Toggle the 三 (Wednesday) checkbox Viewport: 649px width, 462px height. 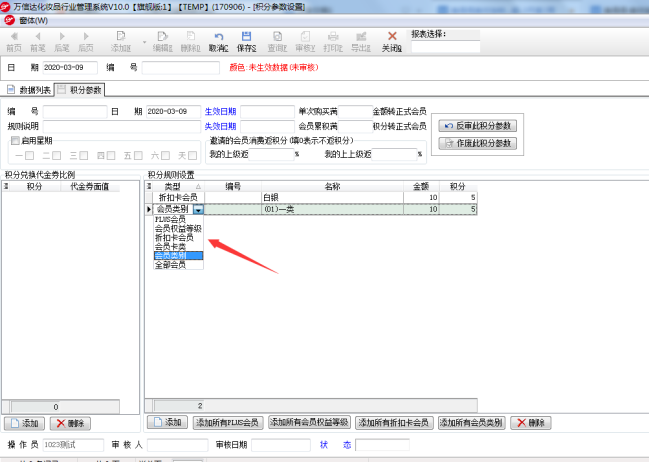[84, 156]
